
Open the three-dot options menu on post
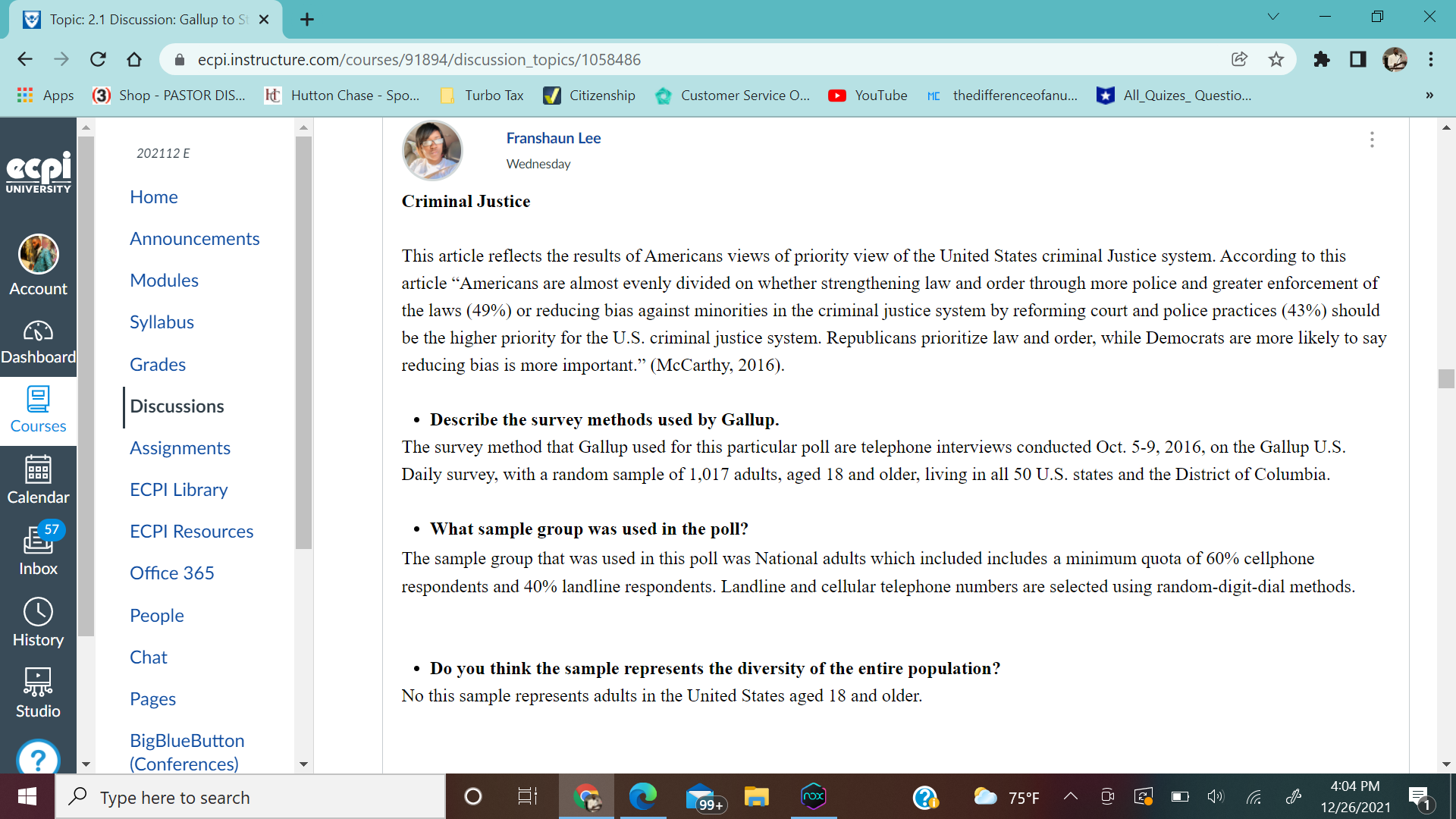[1372, 140]
